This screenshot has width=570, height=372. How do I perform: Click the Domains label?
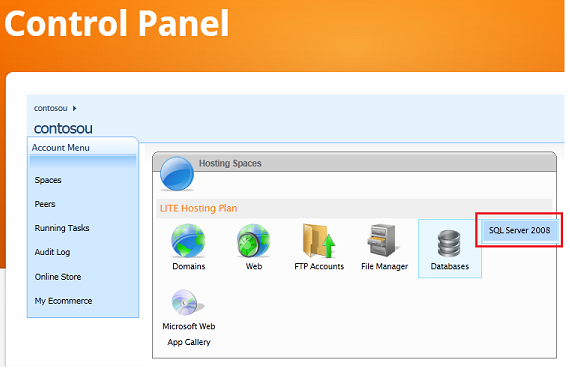click(x=189, y=267)
